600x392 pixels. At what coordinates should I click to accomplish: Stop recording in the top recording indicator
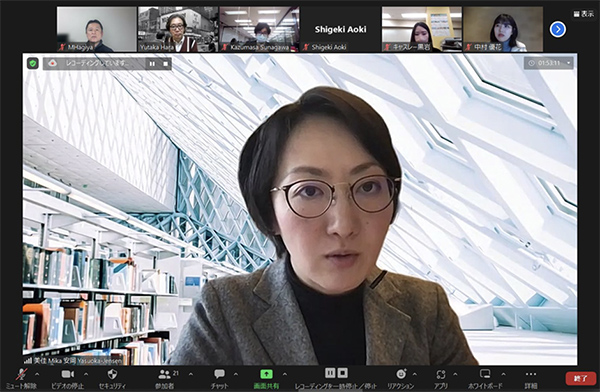click(165, 64)
